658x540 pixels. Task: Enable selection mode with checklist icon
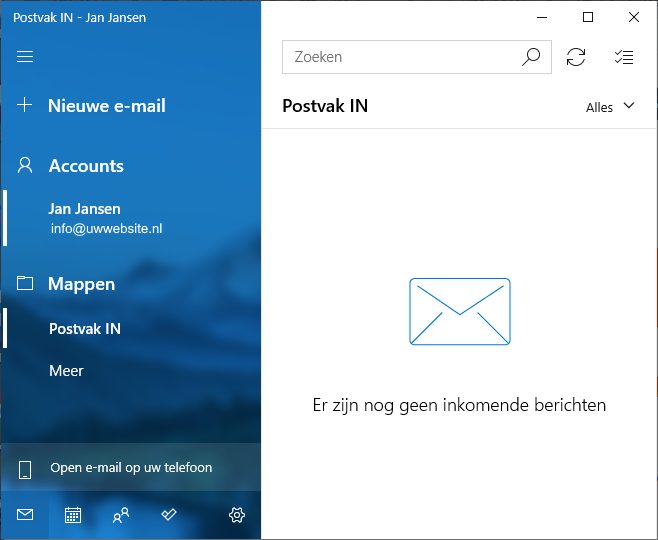click(624, 57)
